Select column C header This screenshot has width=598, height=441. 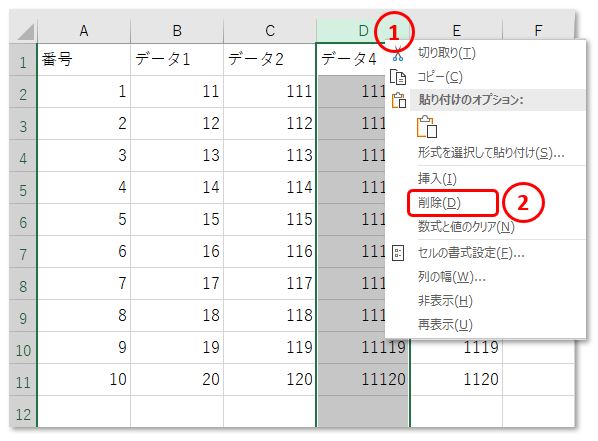point(270,31)
